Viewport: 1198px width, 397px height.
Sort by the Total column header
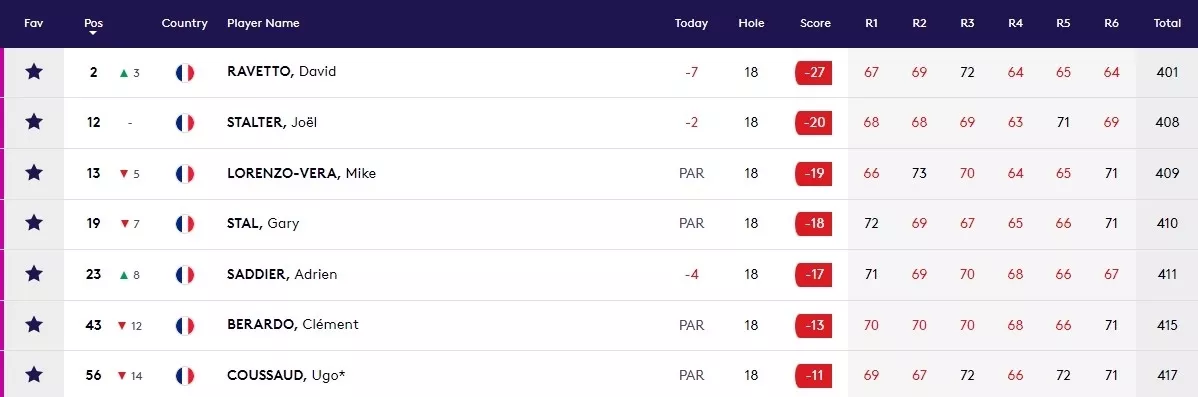[x=1167, y=23]
